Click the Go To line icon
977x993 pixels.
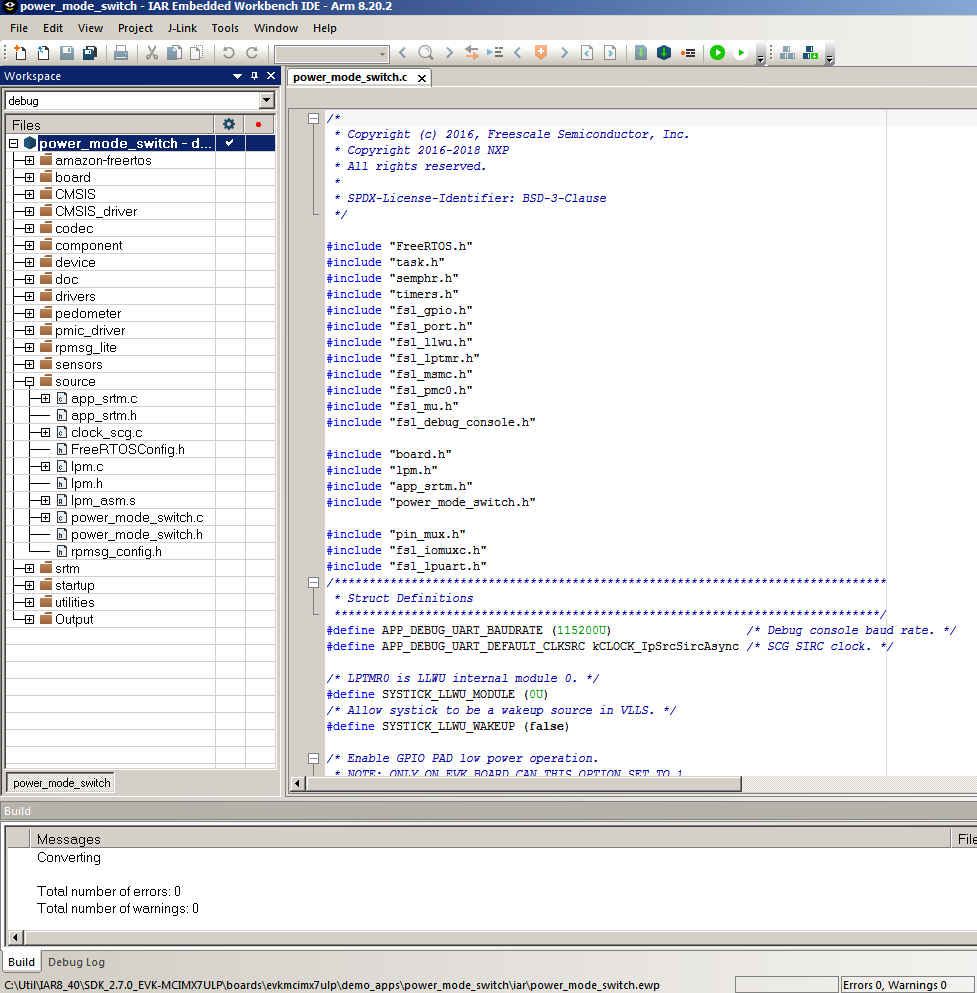pyautogui.click(x=495, y=53)
